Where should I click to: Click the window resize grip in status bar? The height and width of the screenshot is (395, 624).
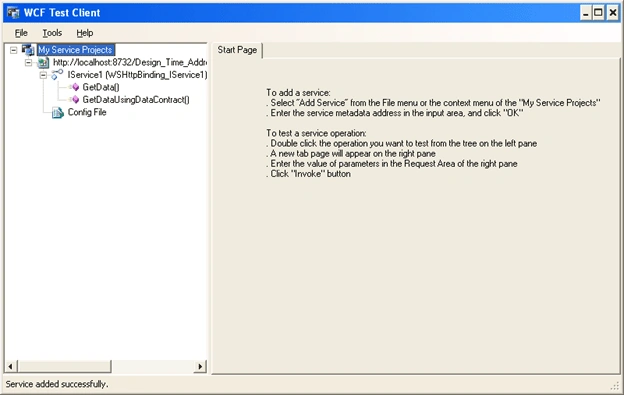tap(615, 385)
